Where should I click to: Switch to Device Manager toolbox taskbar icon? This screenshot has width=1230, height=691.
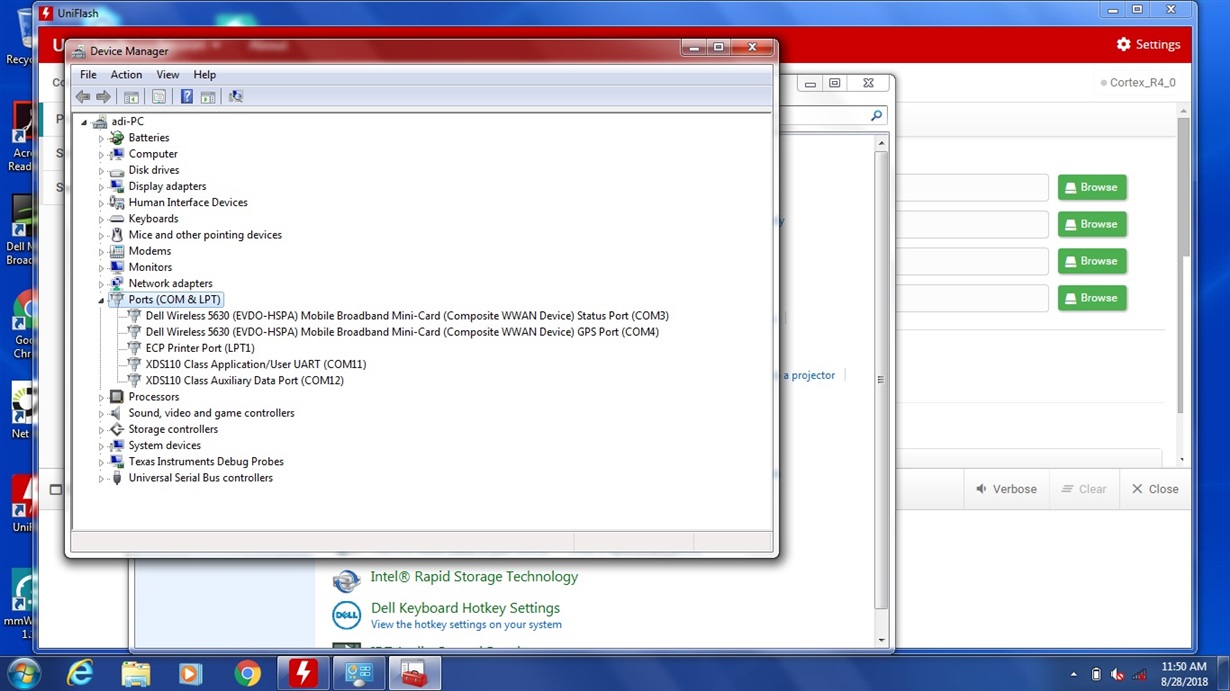(x=414, y=674)
